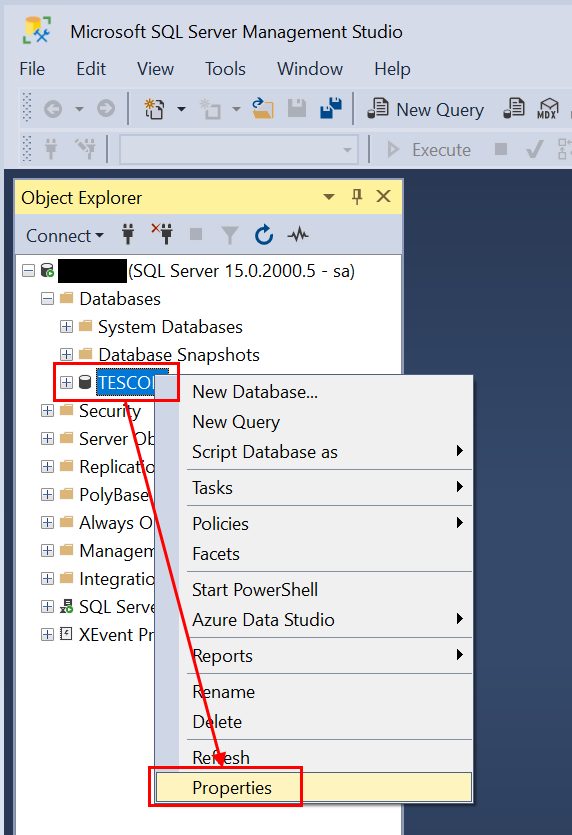This screenshot has height=835, width=572.
Task: Click the Auto Hide pin icon
Action: pyautogui.click(x=357, y=197)
